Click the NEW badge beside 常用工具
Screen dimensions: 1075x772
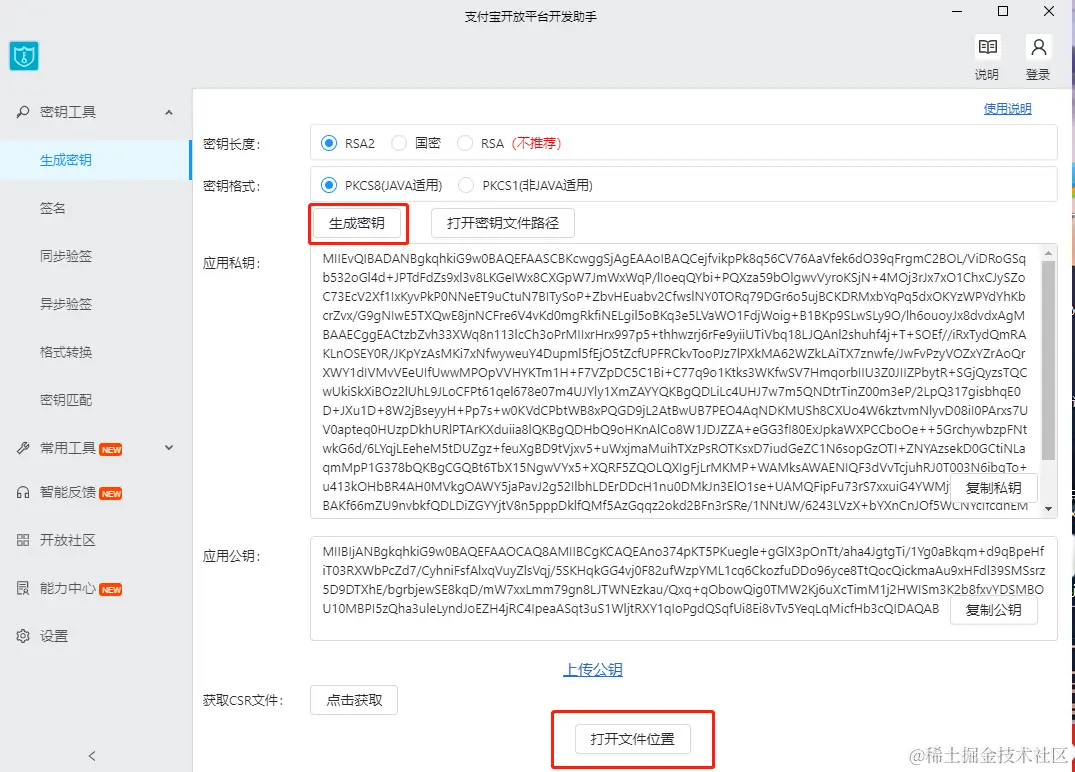point(111,450)
